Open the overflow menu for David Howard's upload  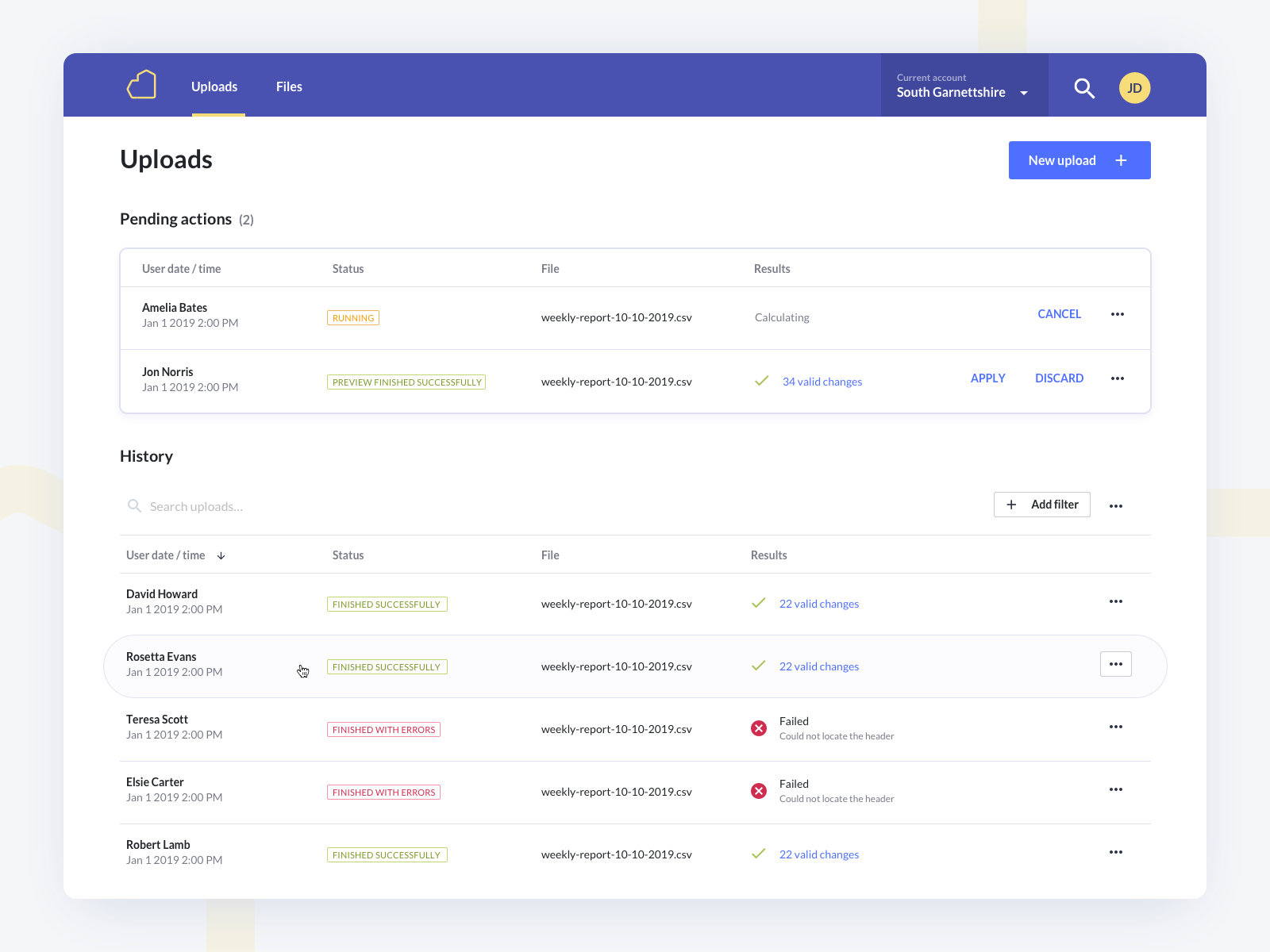coord(1116,601)
